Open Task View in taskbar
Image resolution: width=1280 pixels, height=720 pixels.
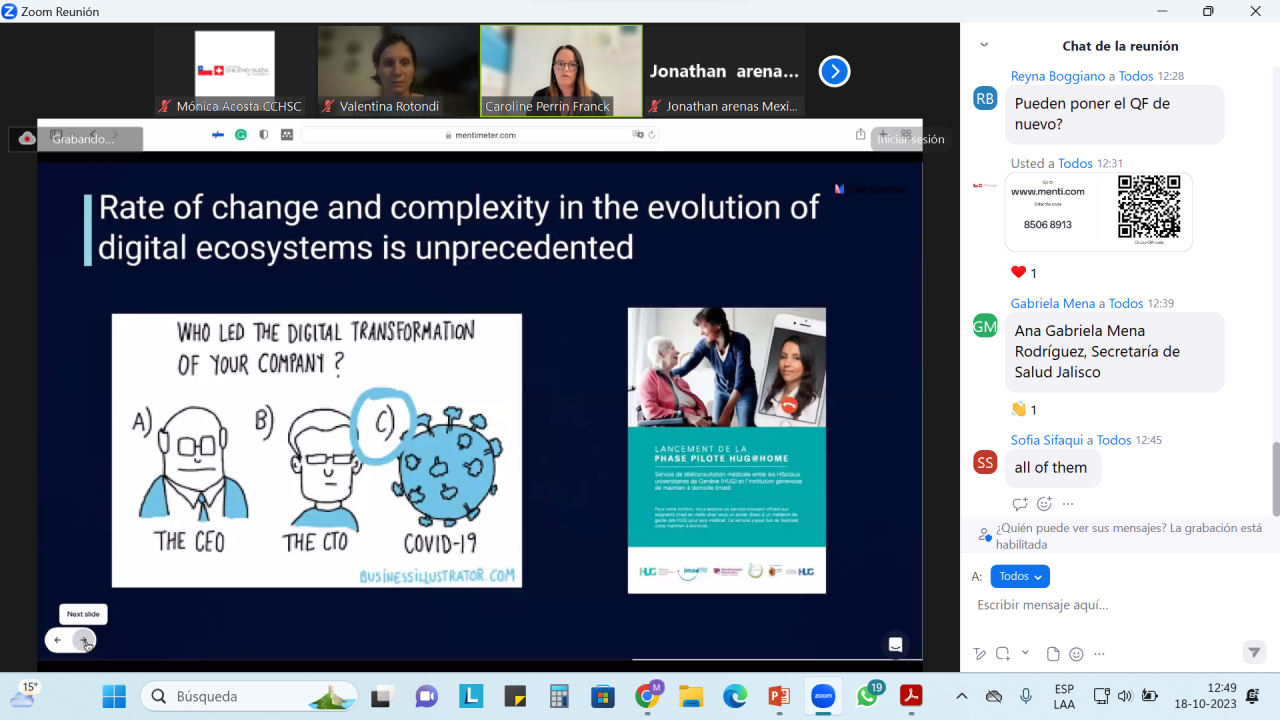tap(381, 696)
